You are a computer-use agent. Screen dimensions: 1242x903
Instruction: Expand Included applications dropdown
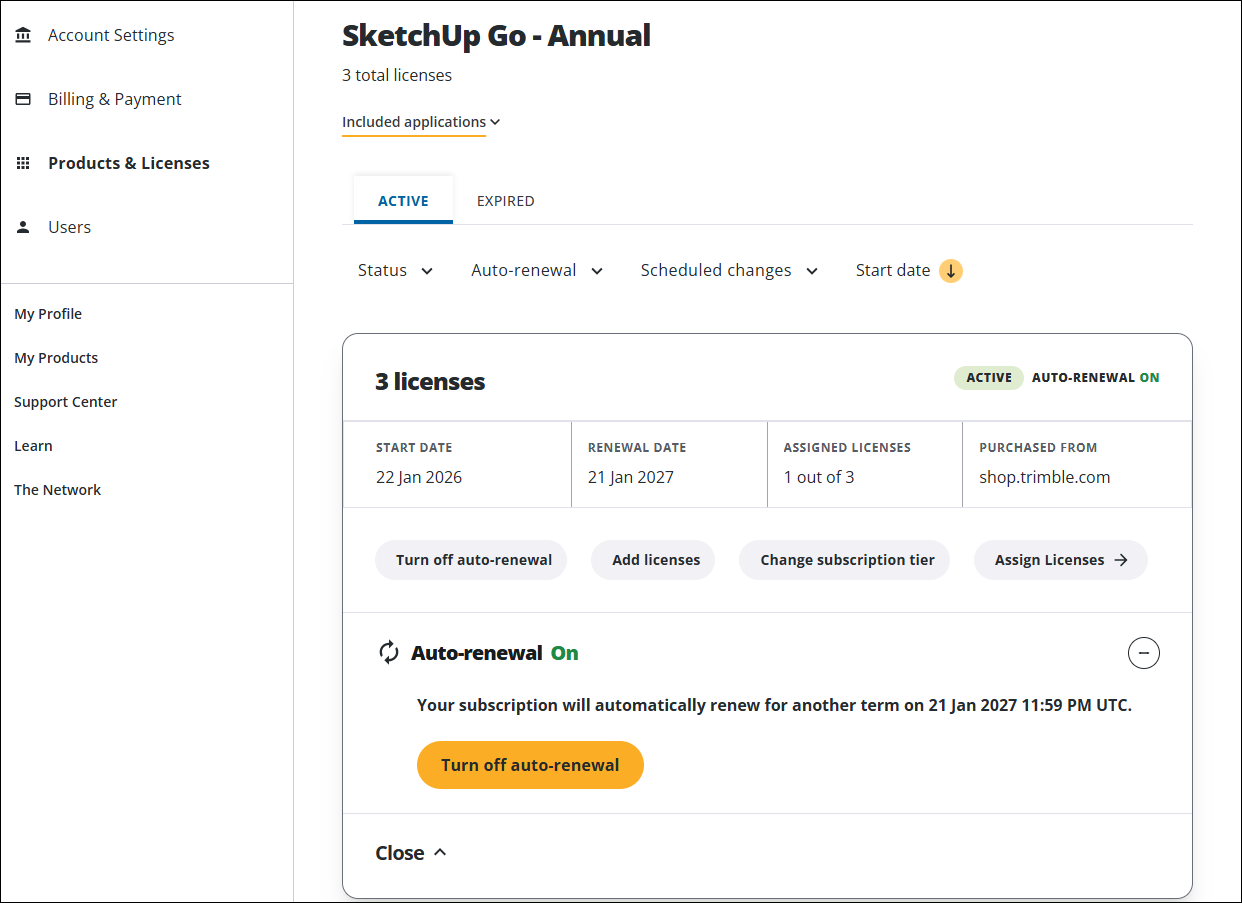point(421,122)
